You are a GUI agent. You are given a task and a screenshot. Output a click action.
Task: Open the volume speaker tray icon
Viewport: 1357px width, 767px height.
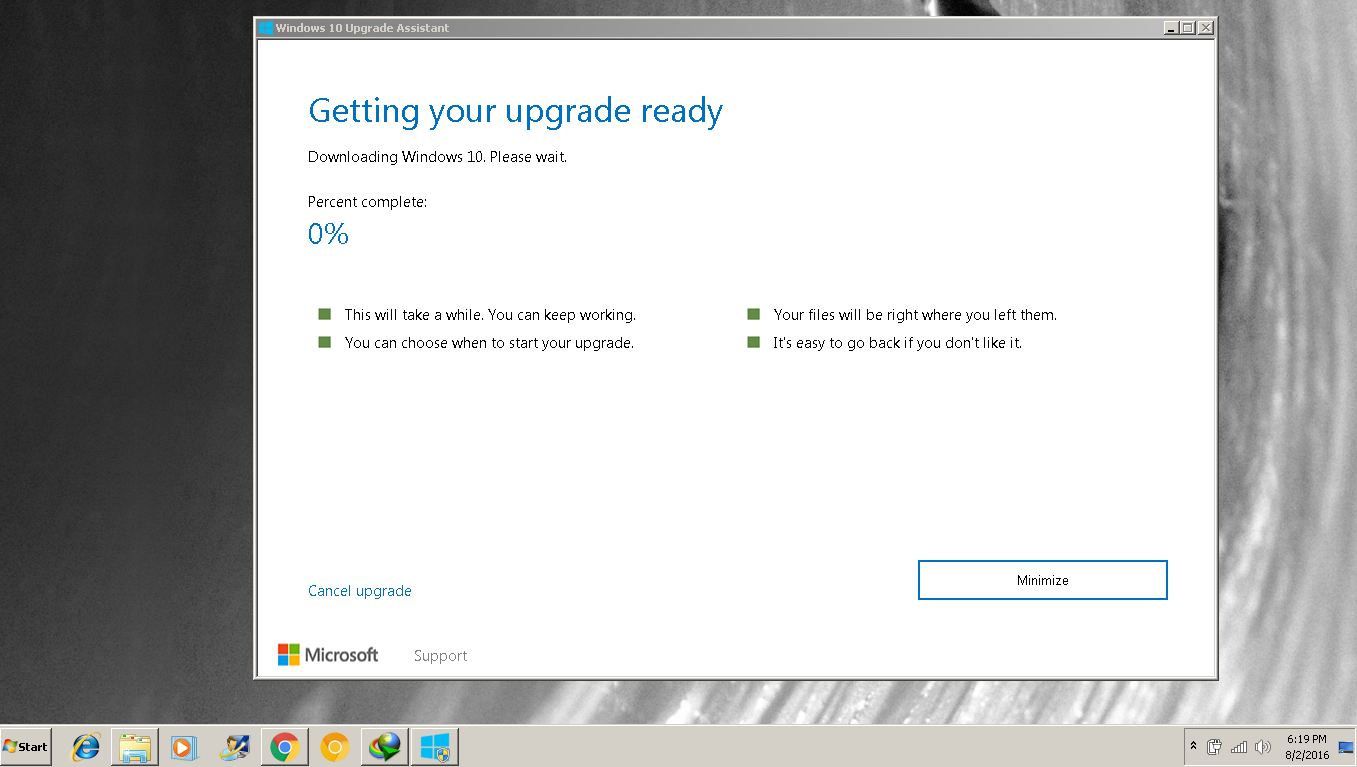tap(1263, 747)
